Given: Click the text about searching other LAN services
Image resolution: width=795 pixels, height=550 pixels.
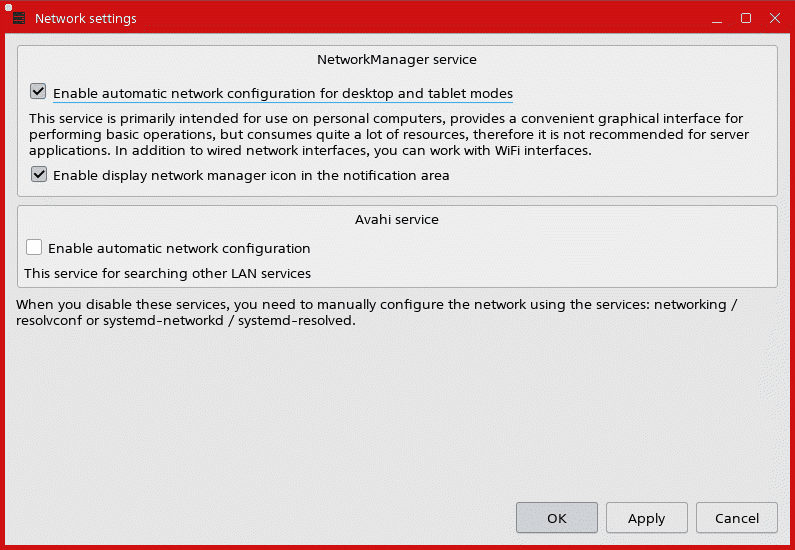Looking at the screenshot, I should click(x=168, y=273).
